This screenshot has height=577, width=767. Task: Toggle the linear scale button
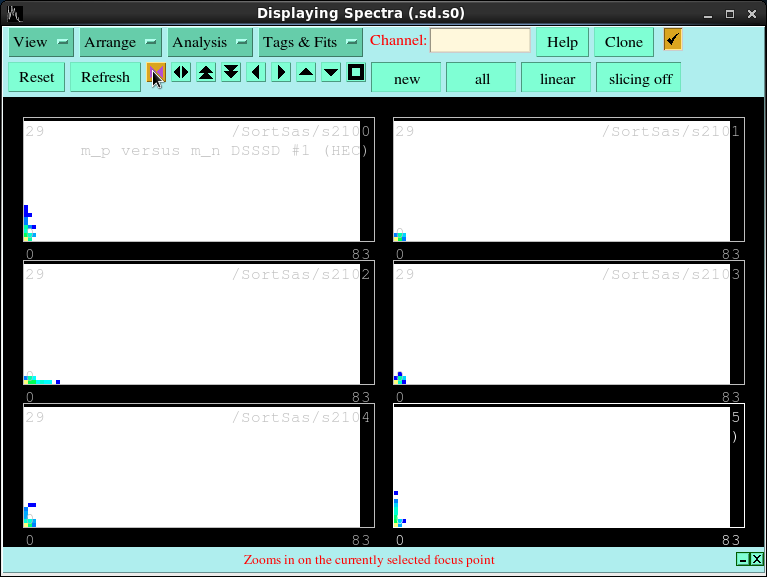557,78
